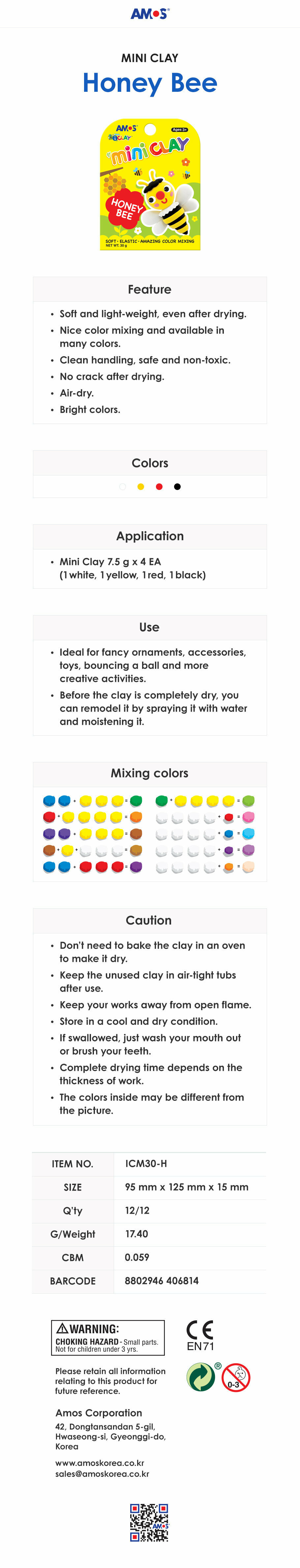
Task: Click the Mixing colors section header
Action: [x=149, y=773]
